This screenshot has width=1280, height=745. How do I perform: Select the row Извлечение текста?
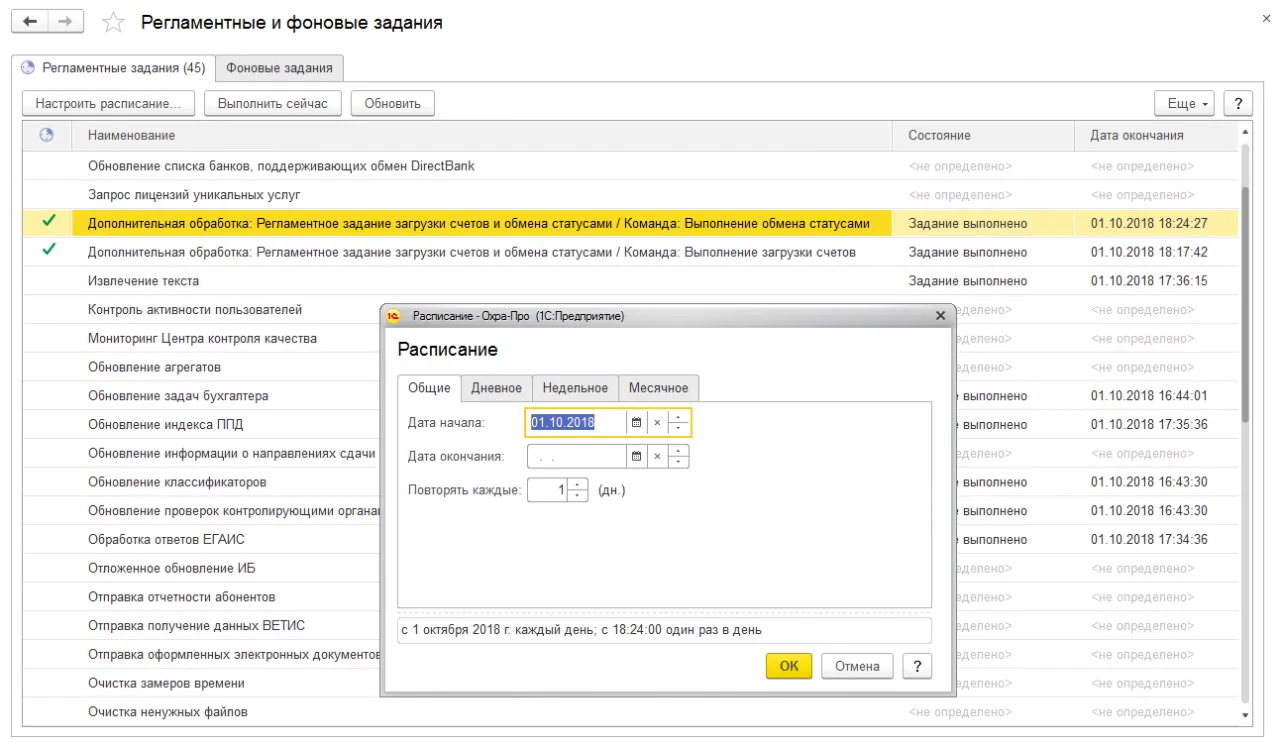(630, 280)
